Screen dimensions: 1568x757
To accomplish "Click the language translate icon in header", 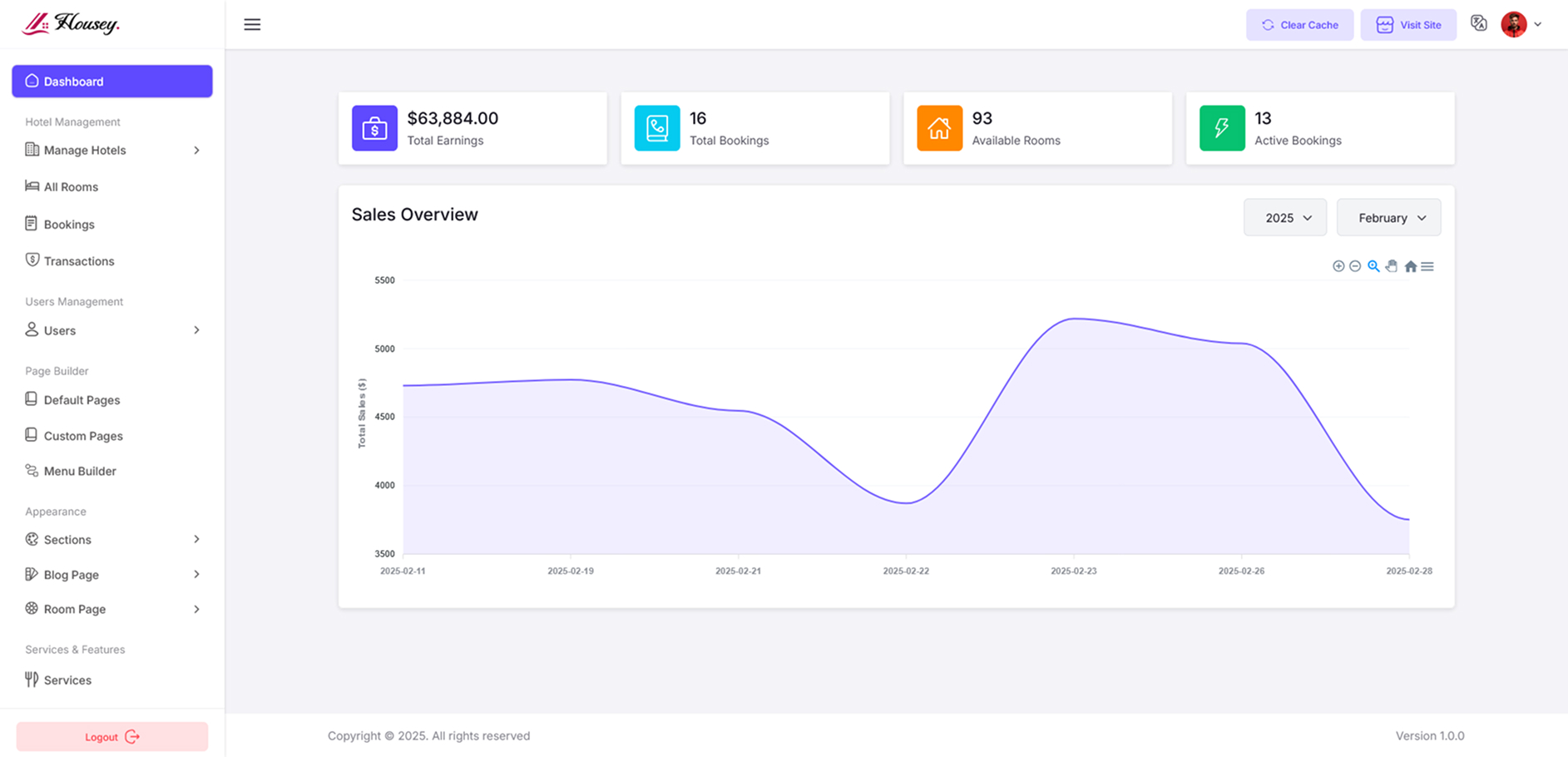I will click(1478, 24).
